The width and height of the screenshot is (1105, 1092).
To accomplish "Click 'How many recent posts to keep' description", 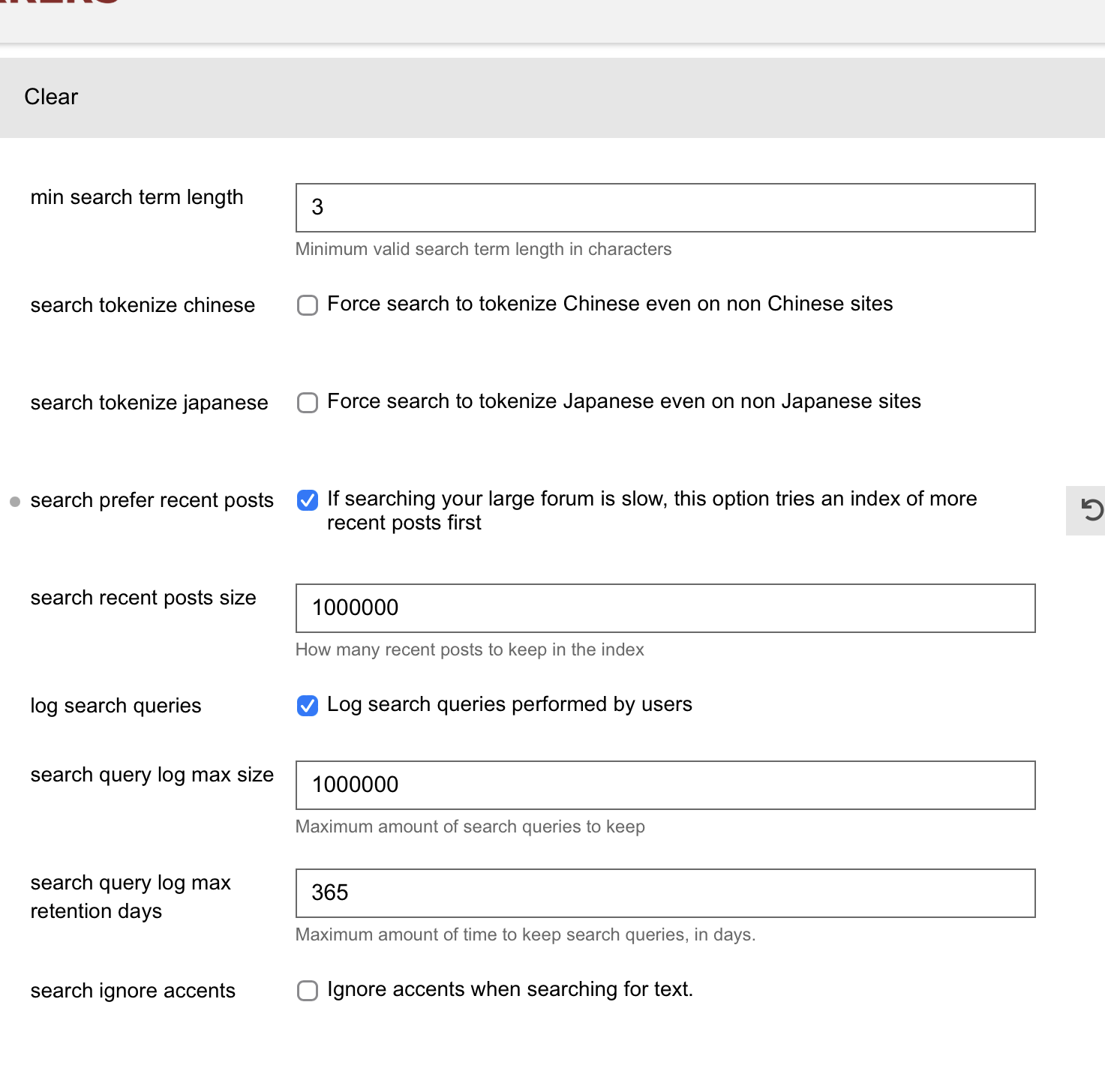I will pyautogui.click(x=470, y=649).
